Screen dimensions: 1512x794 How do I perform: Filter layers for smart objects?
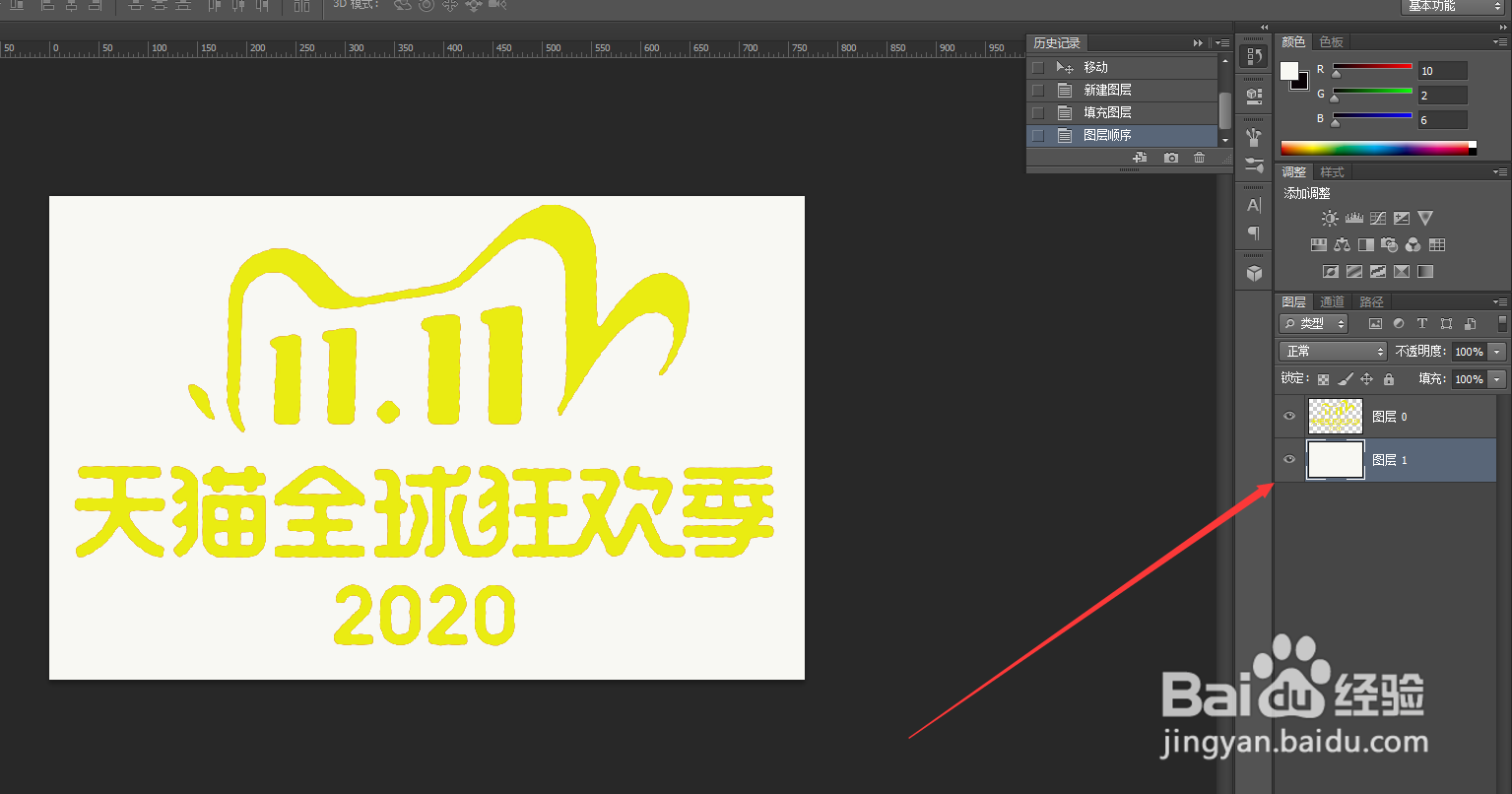pos(1470,323)
